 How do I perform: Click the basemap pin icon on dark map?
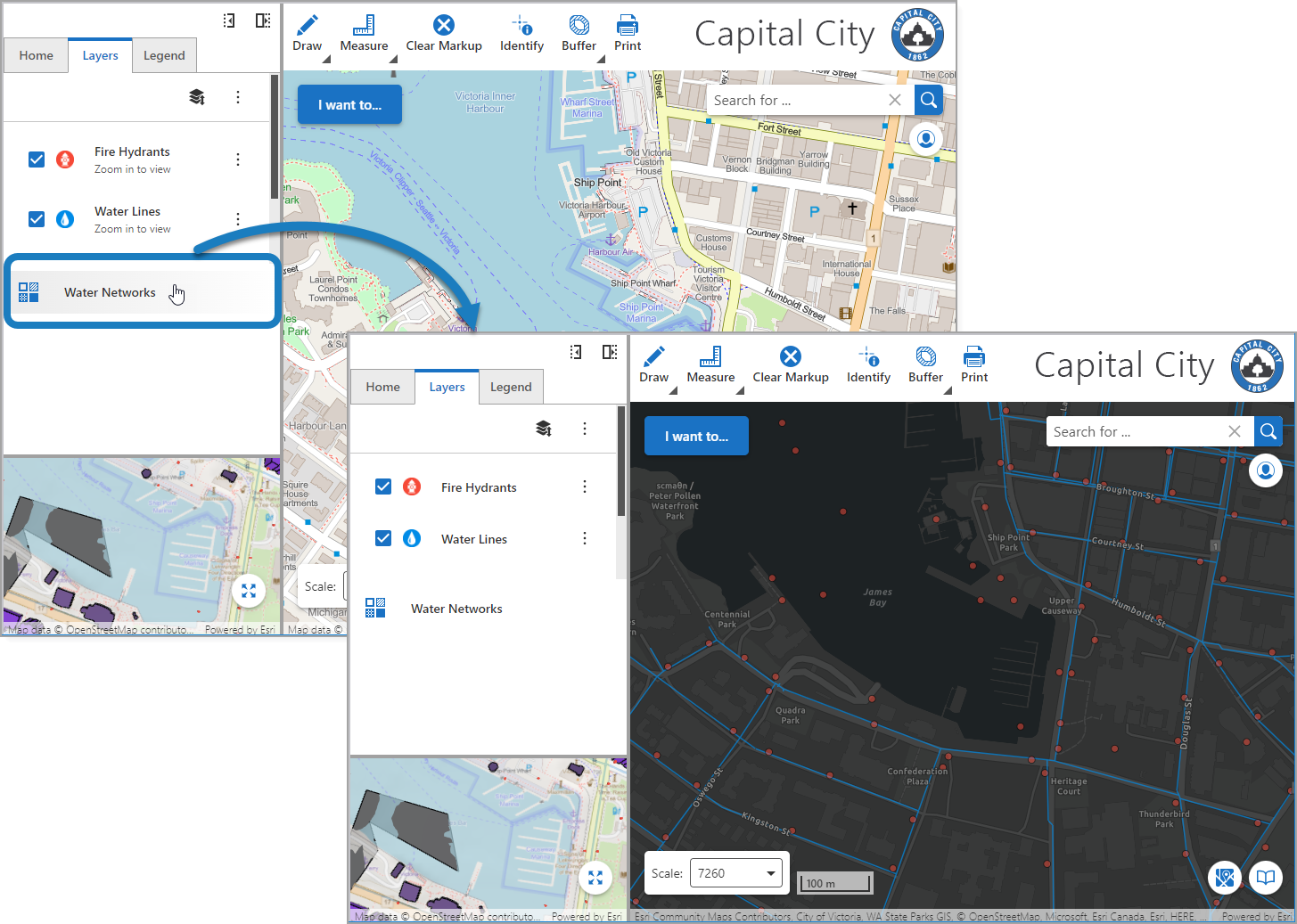tap(1226, 878)
